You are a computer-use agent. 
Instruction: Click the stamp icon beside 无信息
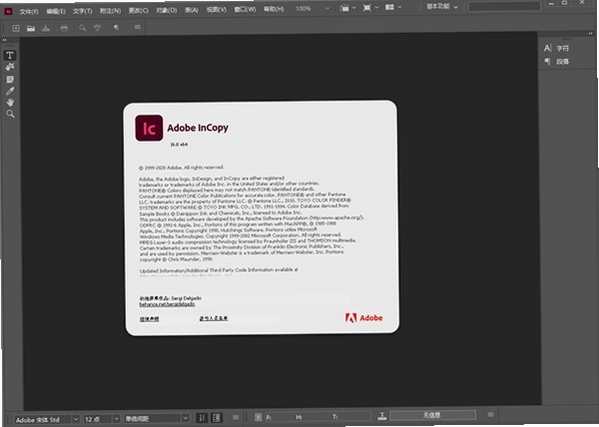(382, 416)
